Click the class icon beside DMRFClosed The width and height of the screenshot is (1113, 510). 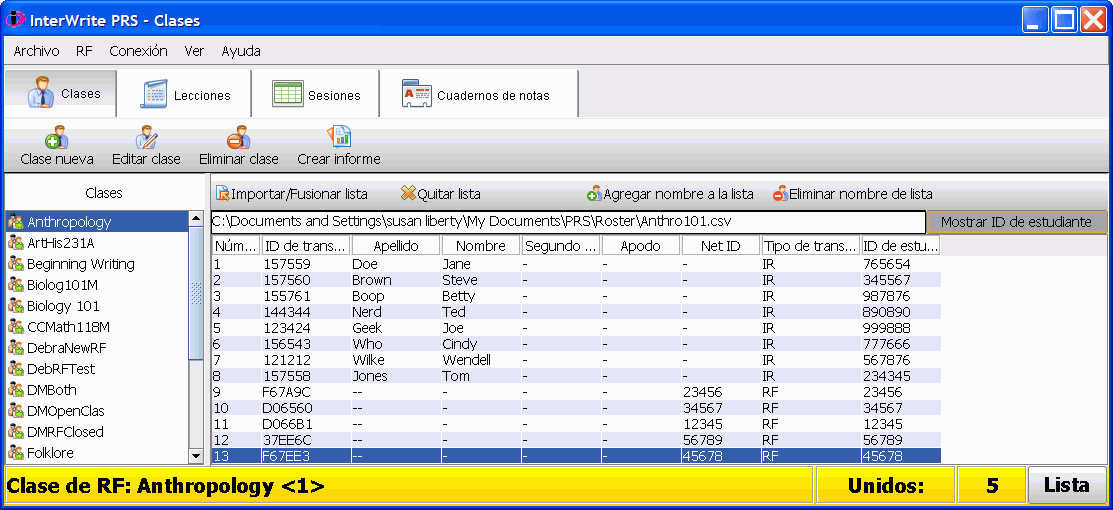click(x=16, y=431)
